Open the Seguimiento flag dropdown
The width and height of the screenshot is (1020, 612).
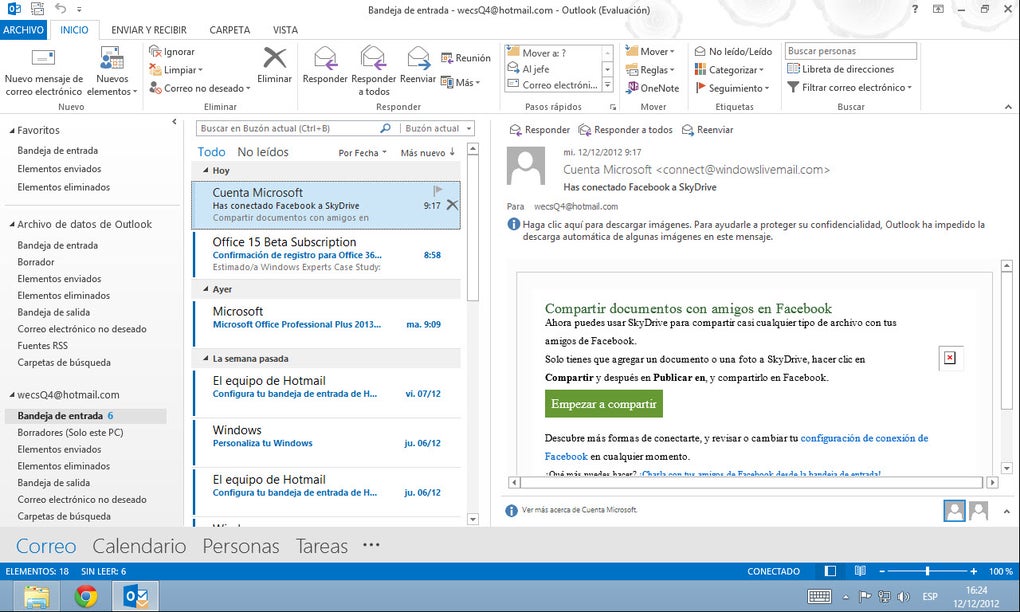(732, 88)
